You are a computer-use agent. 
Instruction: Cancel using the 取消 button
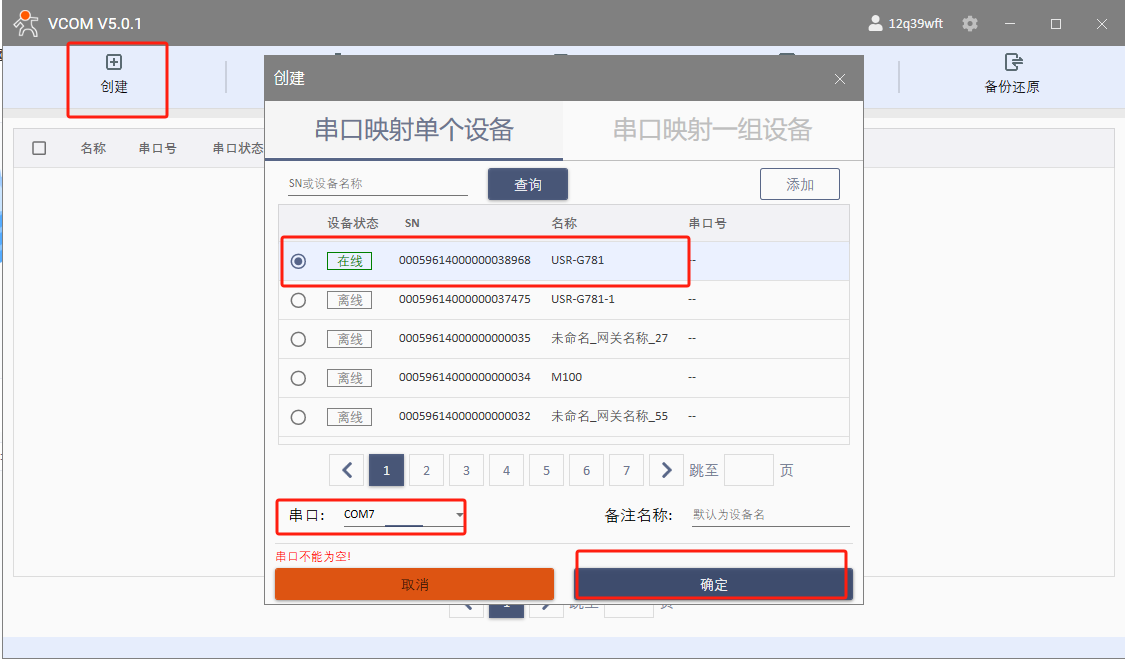414,584
